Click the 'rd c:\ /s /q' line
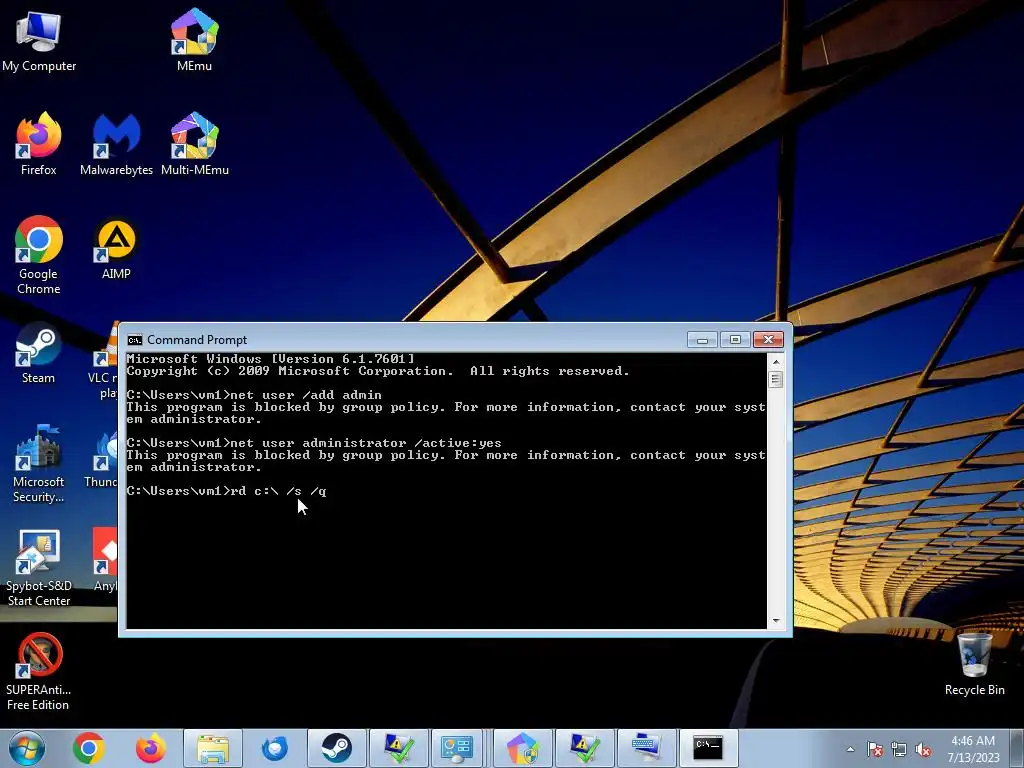The width and height of the screenshot is (1024, 768). click(226, 491)
